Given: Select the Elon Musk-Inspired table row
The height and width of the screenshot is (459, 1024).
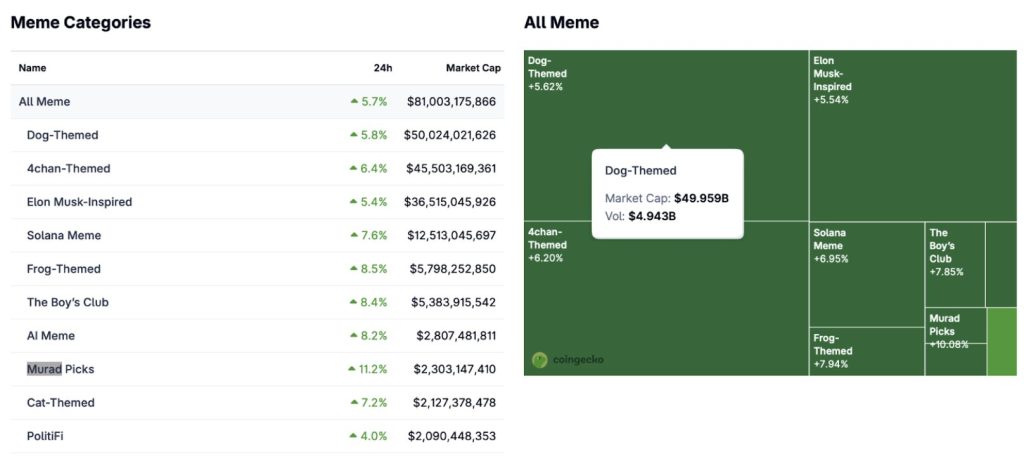Looking at the screenshot, I should 79,202.
